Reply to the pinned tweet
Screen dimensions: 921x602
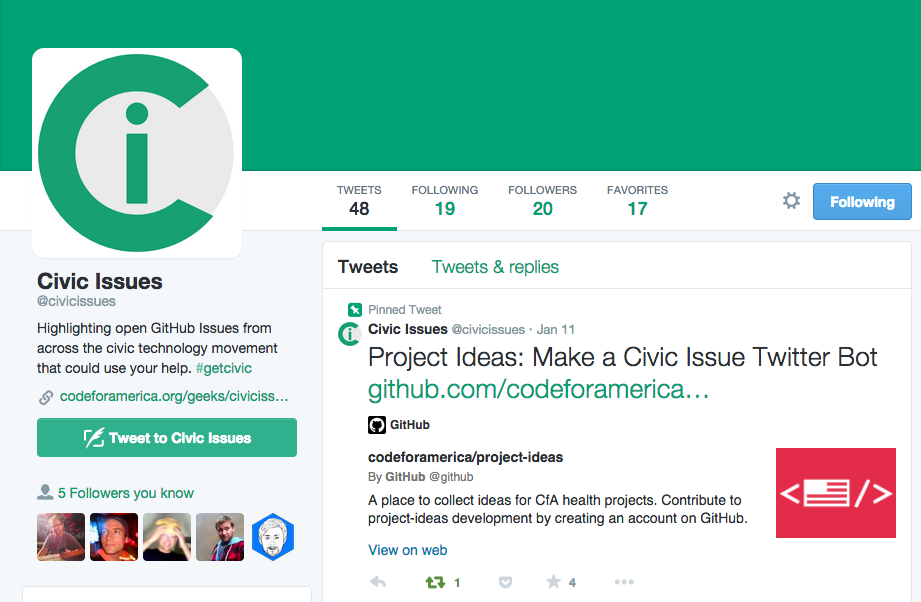[378, 582]
